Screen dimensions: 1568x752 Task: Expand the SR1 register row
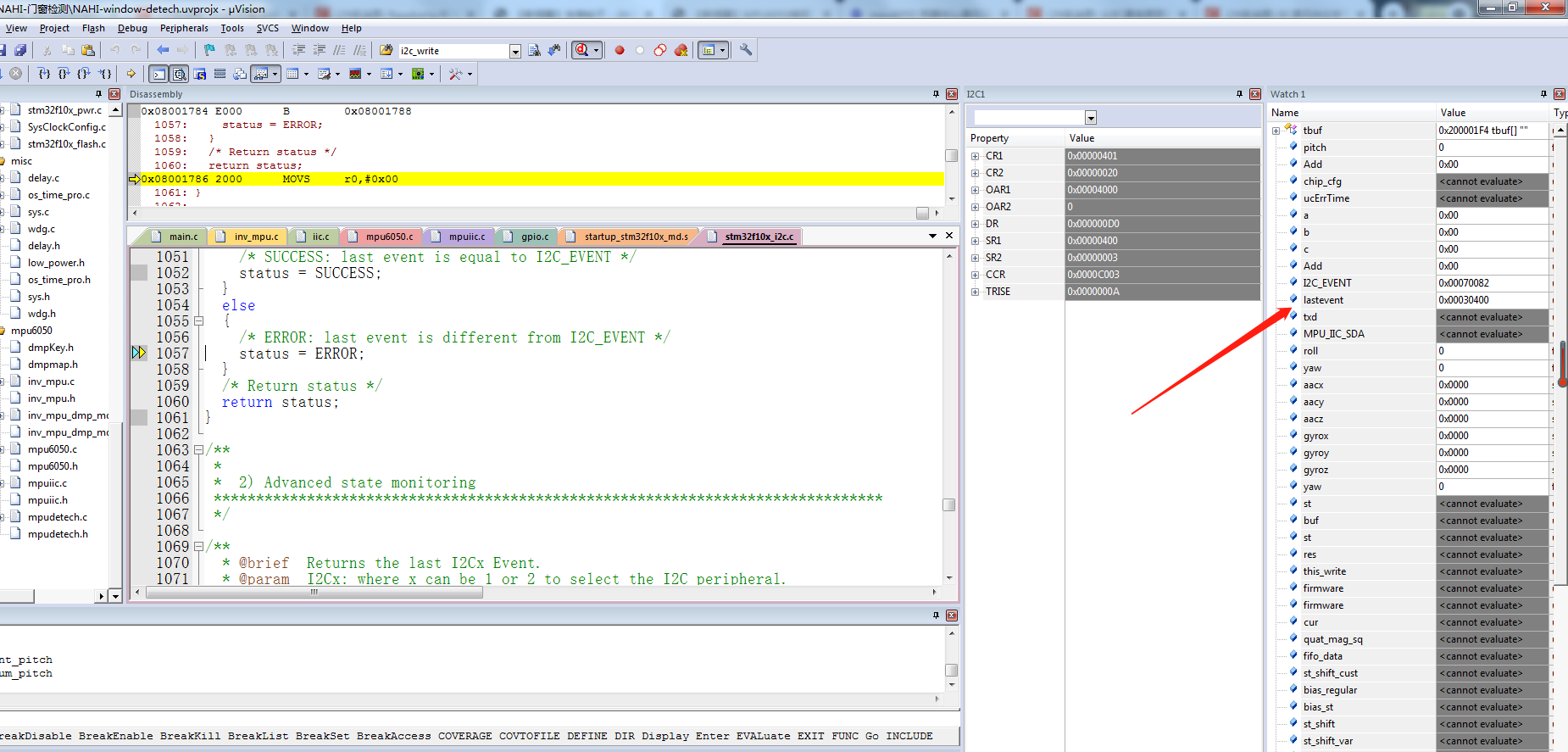pyautogui.click(x=976, y=241)
